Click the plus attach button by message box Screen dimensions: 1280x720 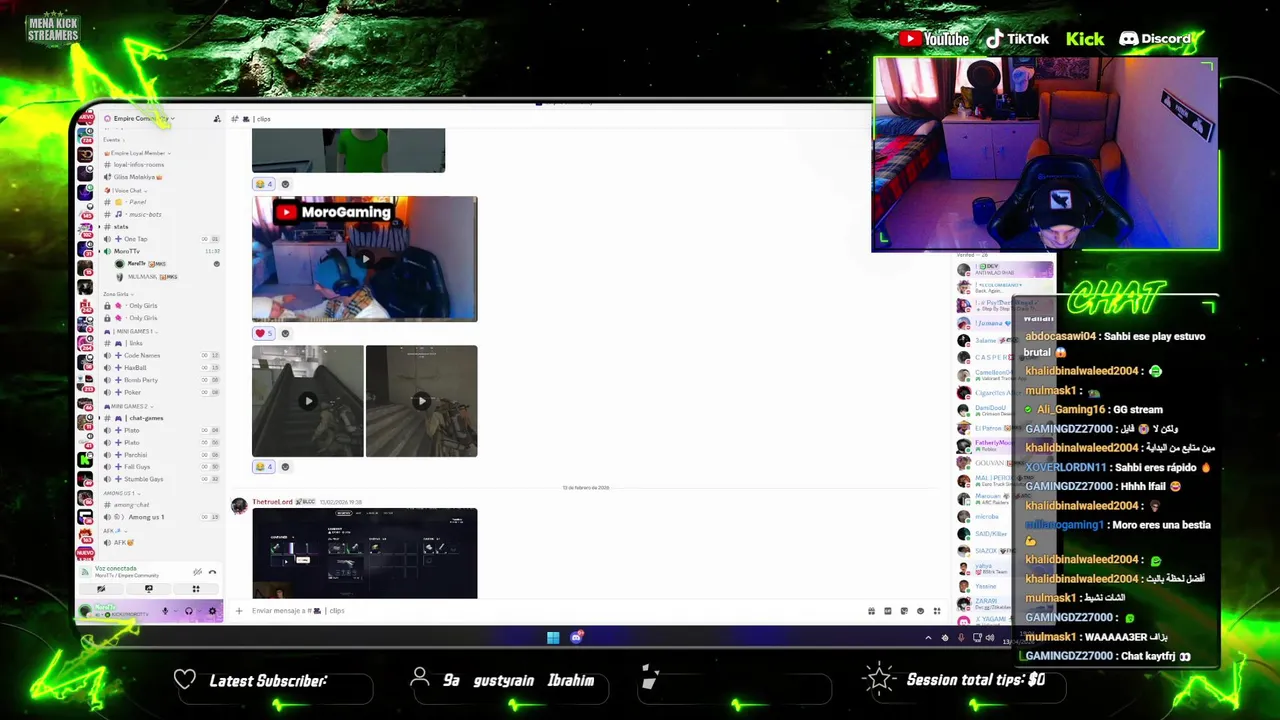[239, 611]
